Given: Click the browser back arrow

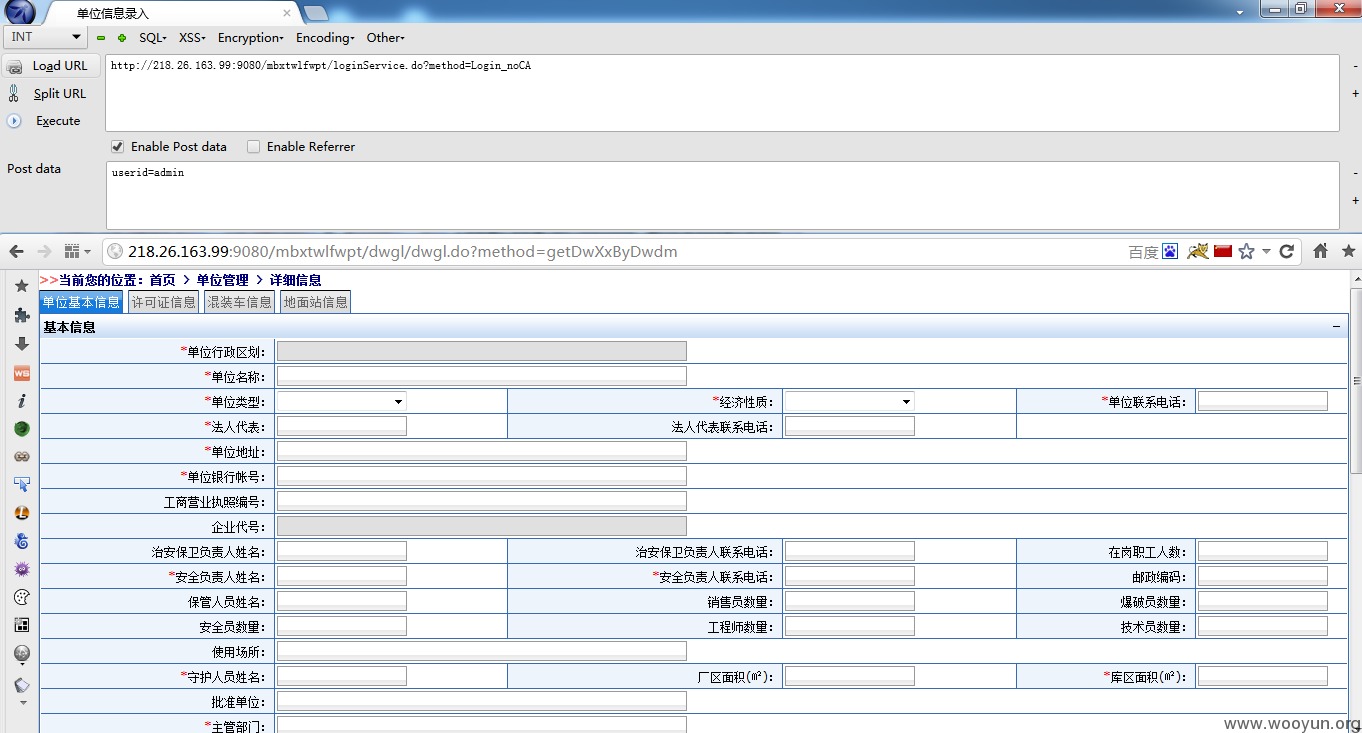Looking at the screenshot, I should coord(17,251).
